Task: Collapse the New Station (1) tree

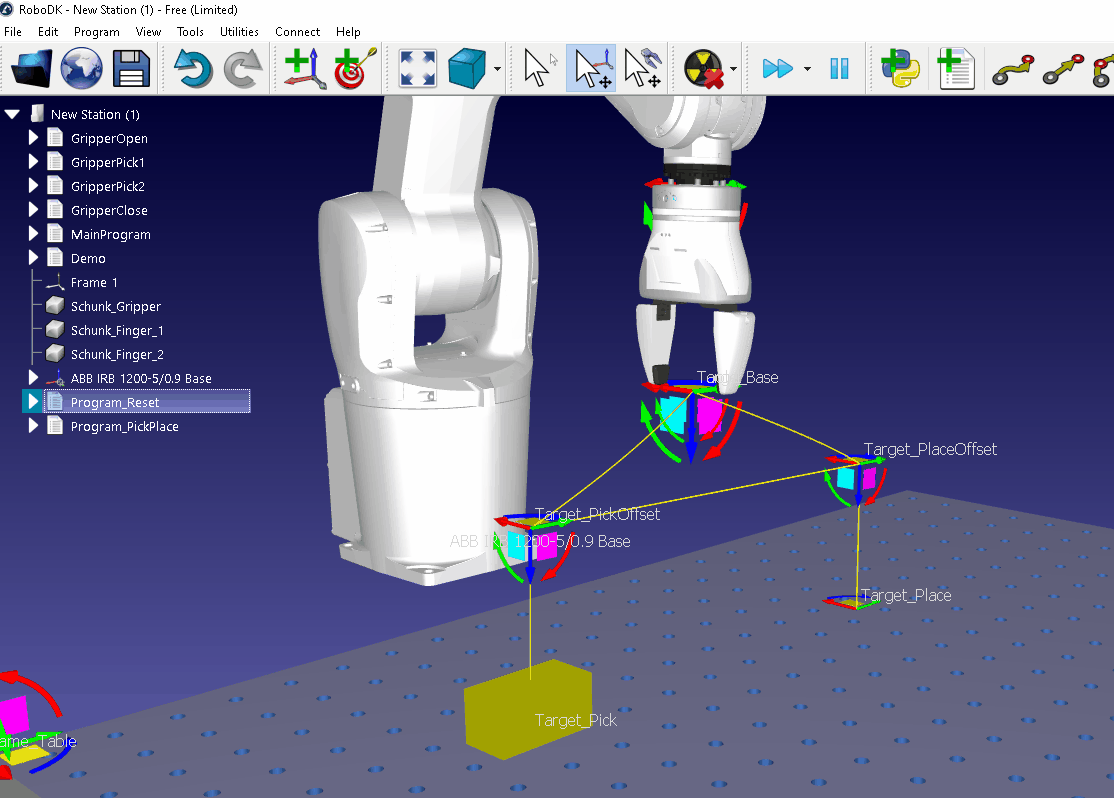Action: click(12, 114)
